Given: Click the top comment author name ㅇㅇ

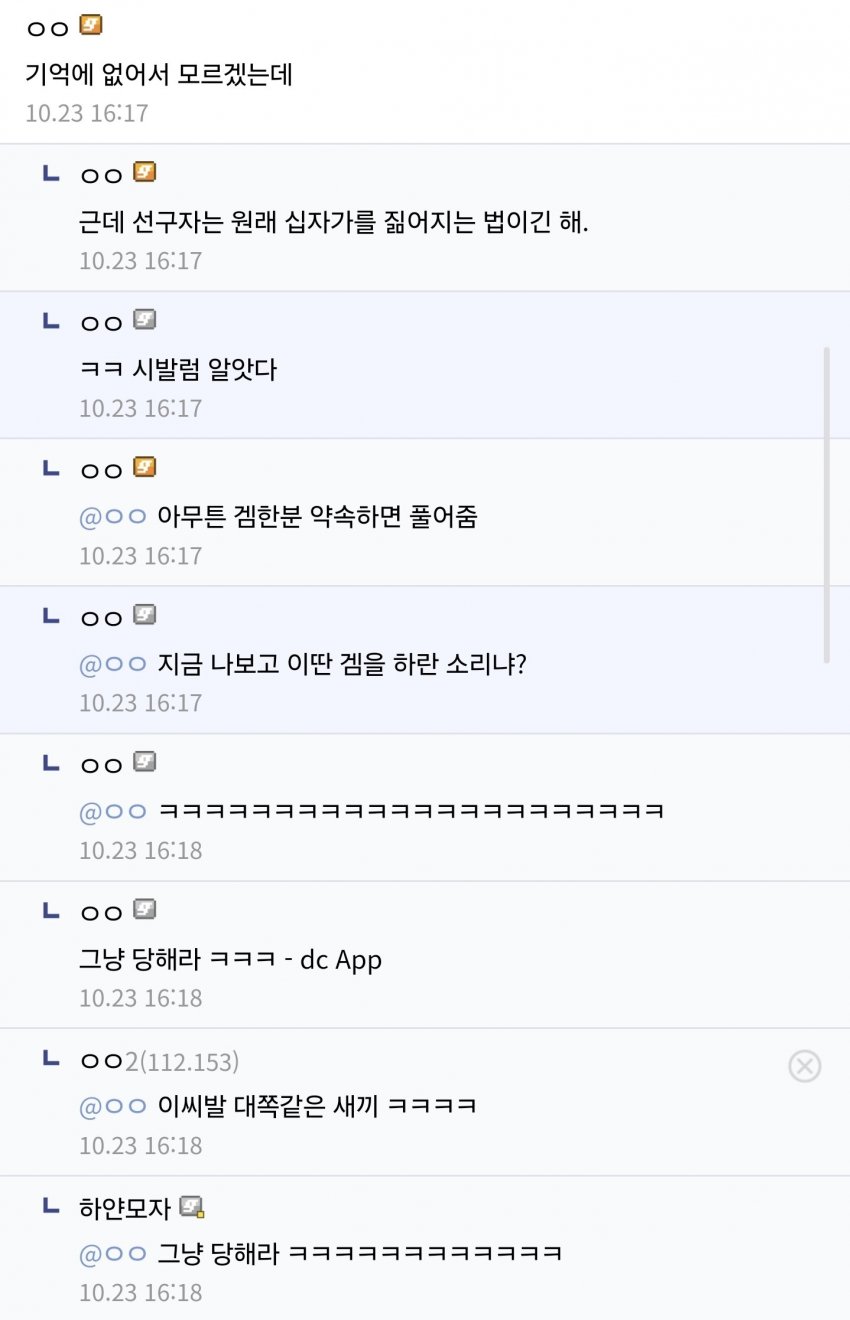Looking at the screenshot, I should [x=47, y=28].
